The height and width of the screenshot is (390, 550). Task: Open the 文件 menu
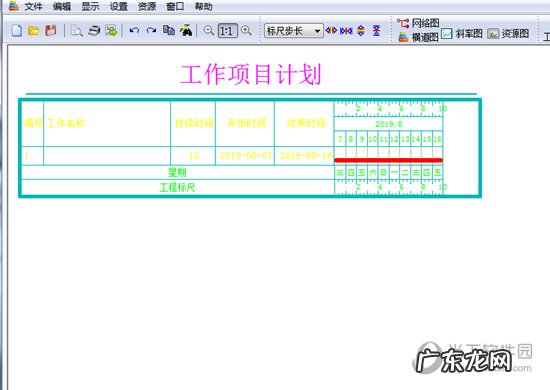[33, 6]
